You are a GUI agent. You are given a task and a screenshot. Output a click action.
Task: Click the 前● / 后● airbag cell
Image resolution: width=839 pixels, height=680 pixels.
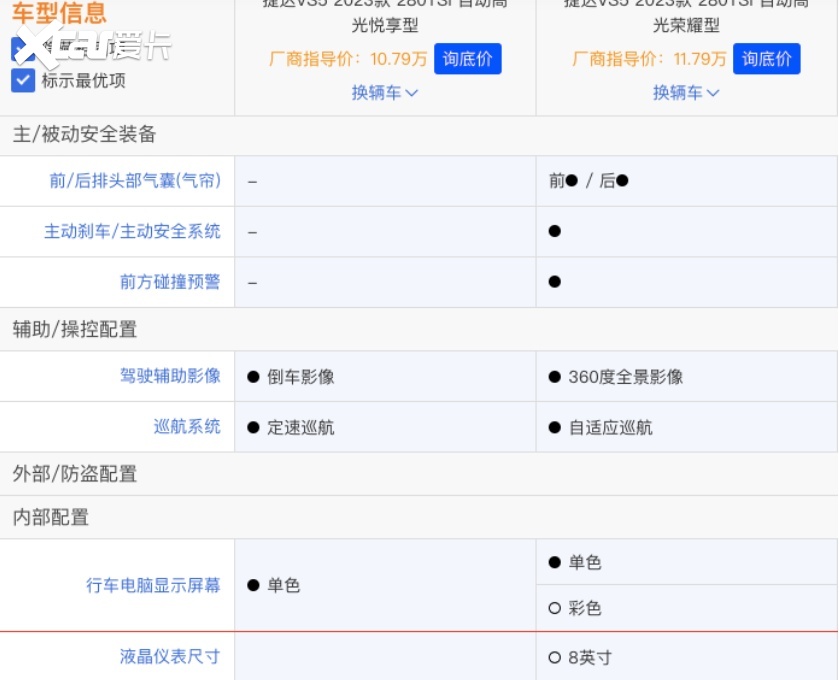687,181
